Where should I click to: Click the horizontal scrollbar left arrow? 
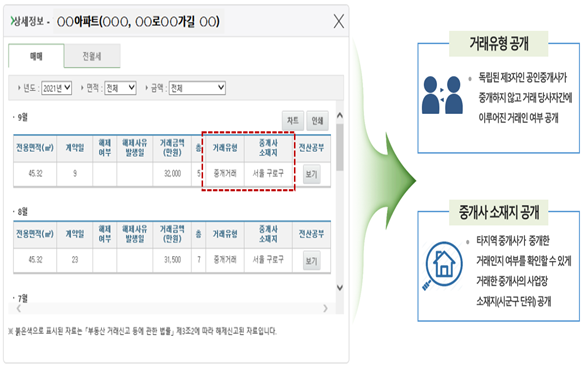[x=19, y=308]
